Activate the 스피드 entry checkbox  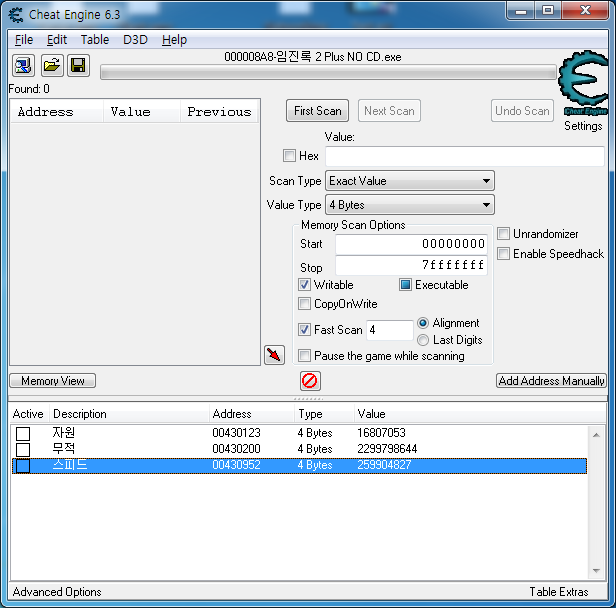(x=23, y=466)
